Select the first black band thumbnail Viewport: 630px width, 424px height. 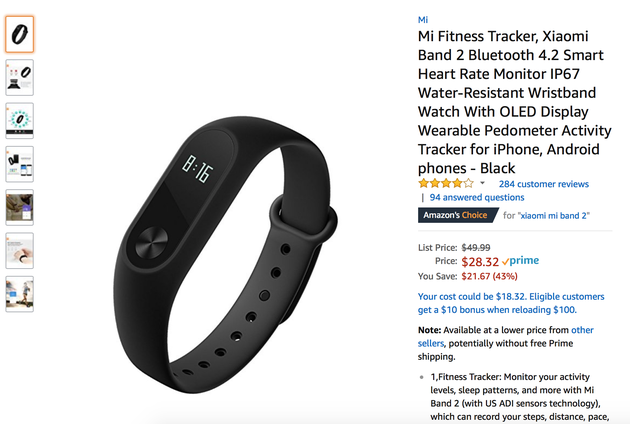[x=19, y=34]
